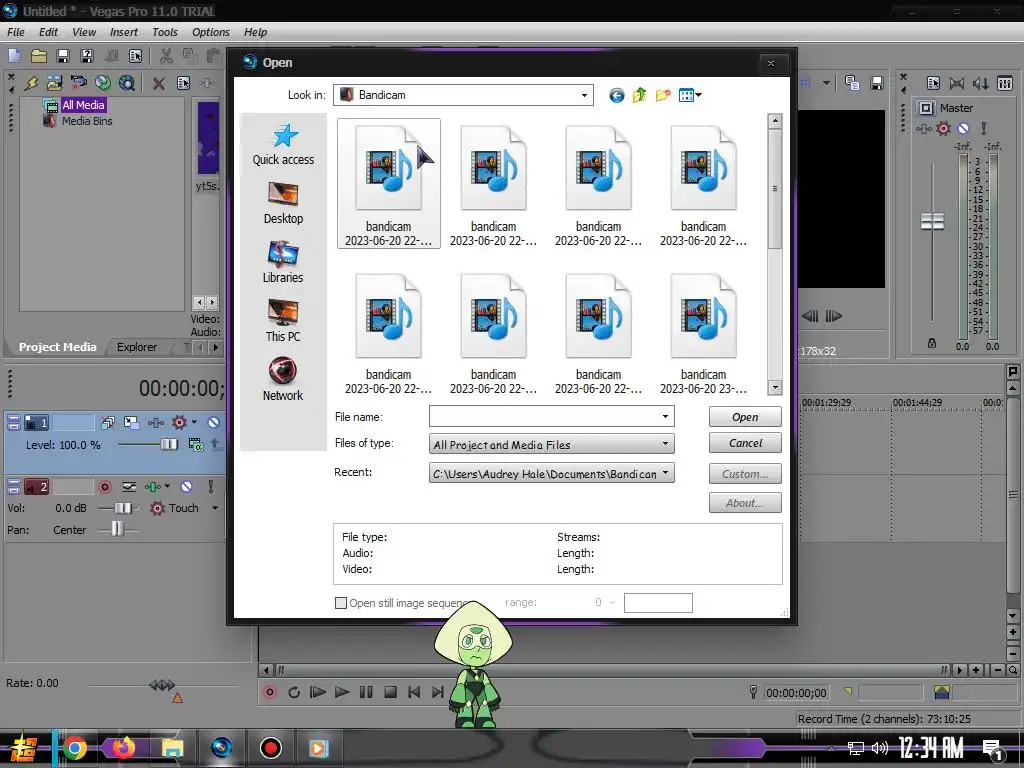
Task: Expand the Look in Bandicam dropdown
Action: tap(584, 95)
